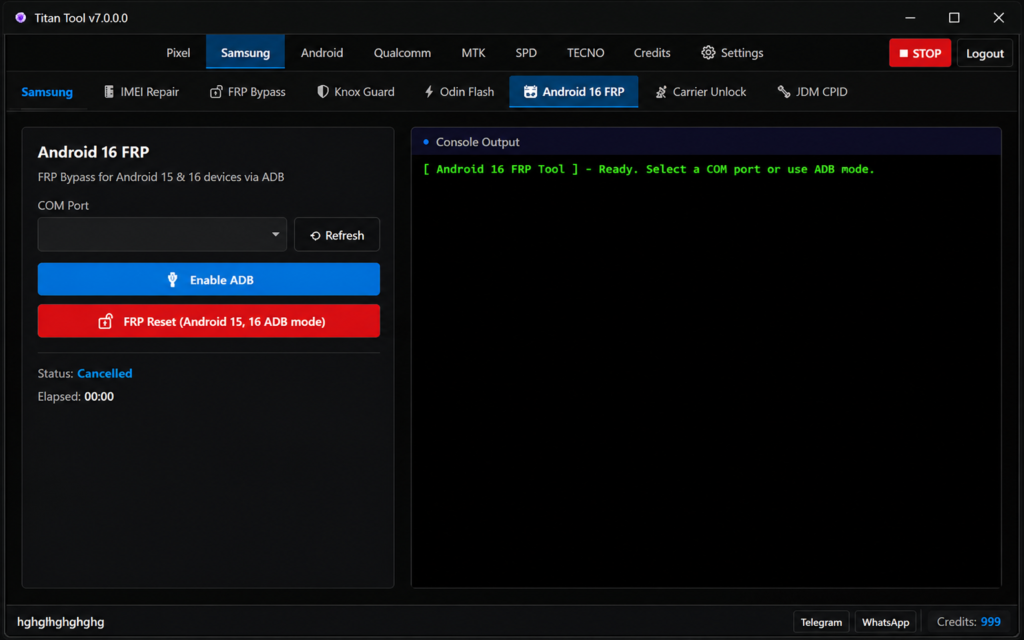
Task: Select the Android 16 FRP sub-tab
Action: coord(574,92)
